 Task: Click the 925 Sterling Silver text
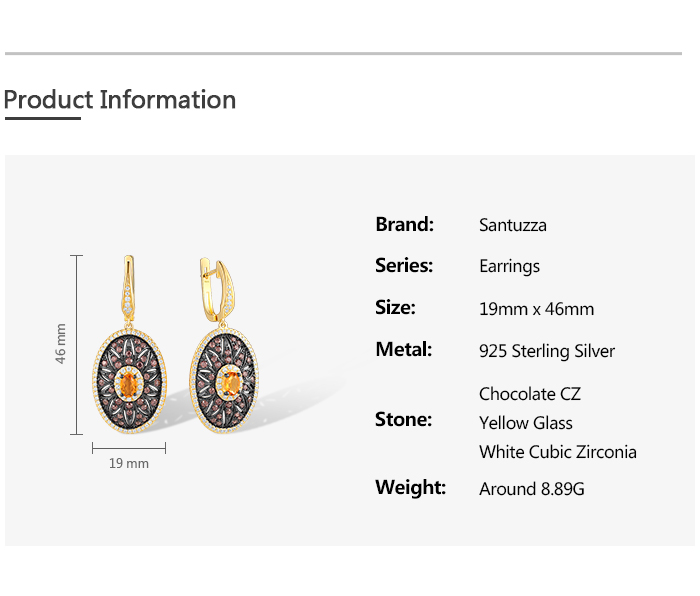click(547, 351)
